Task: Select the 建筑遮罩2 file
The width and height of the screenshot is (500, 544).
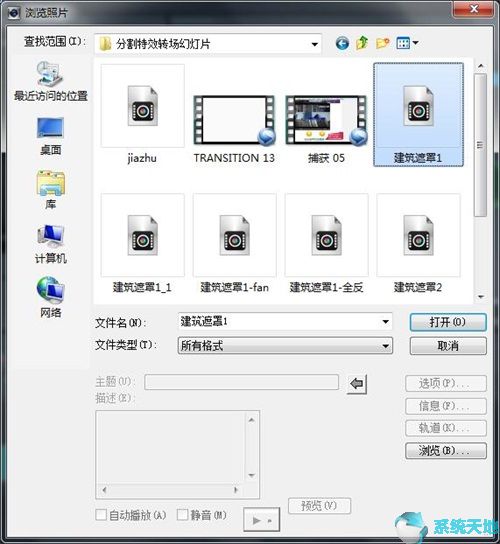Action: 418,244
